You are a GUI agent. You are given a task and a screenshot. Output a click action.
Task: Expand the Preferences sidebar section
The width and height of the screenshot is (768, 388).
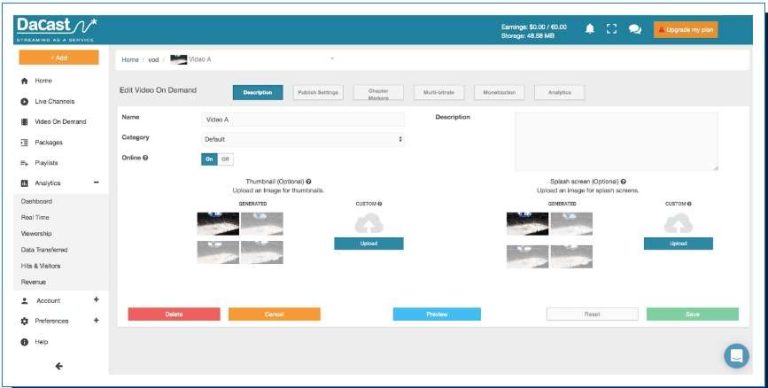(96, 320)
